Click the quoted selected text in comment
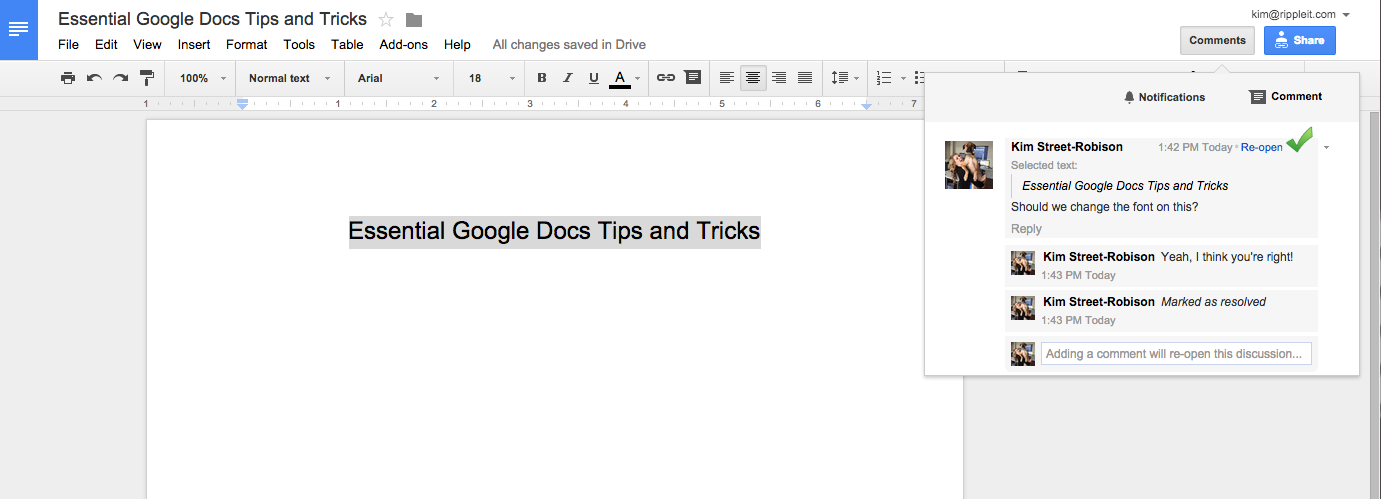This screenshot has height=499, width=1381. (x=1125, y=186)
